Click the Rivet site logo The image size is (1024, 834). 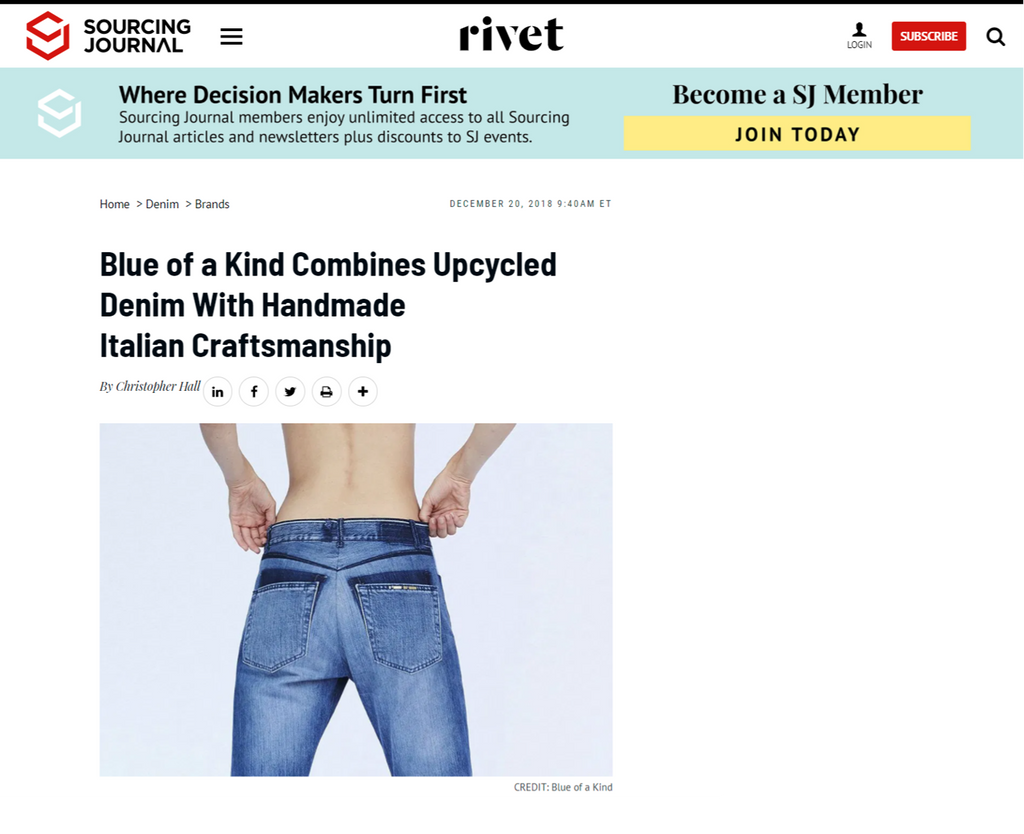click(x=511, y=34)
